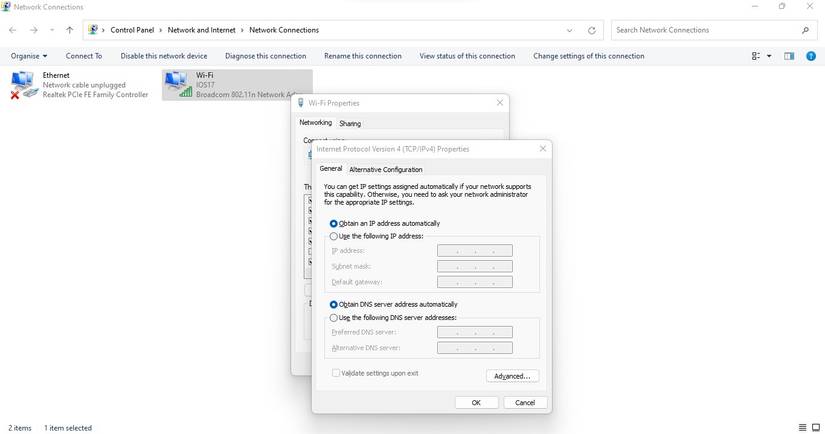This screenshot has height=434, width=825.
Task: Click the Back navigation arrow
Action: tap(13, 30)
